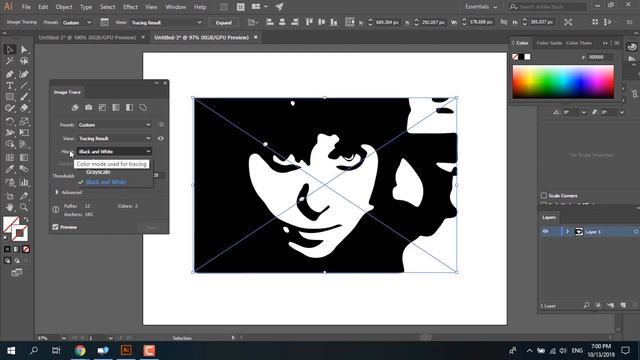Click the High Color camera preset icon

pos(89,108)
